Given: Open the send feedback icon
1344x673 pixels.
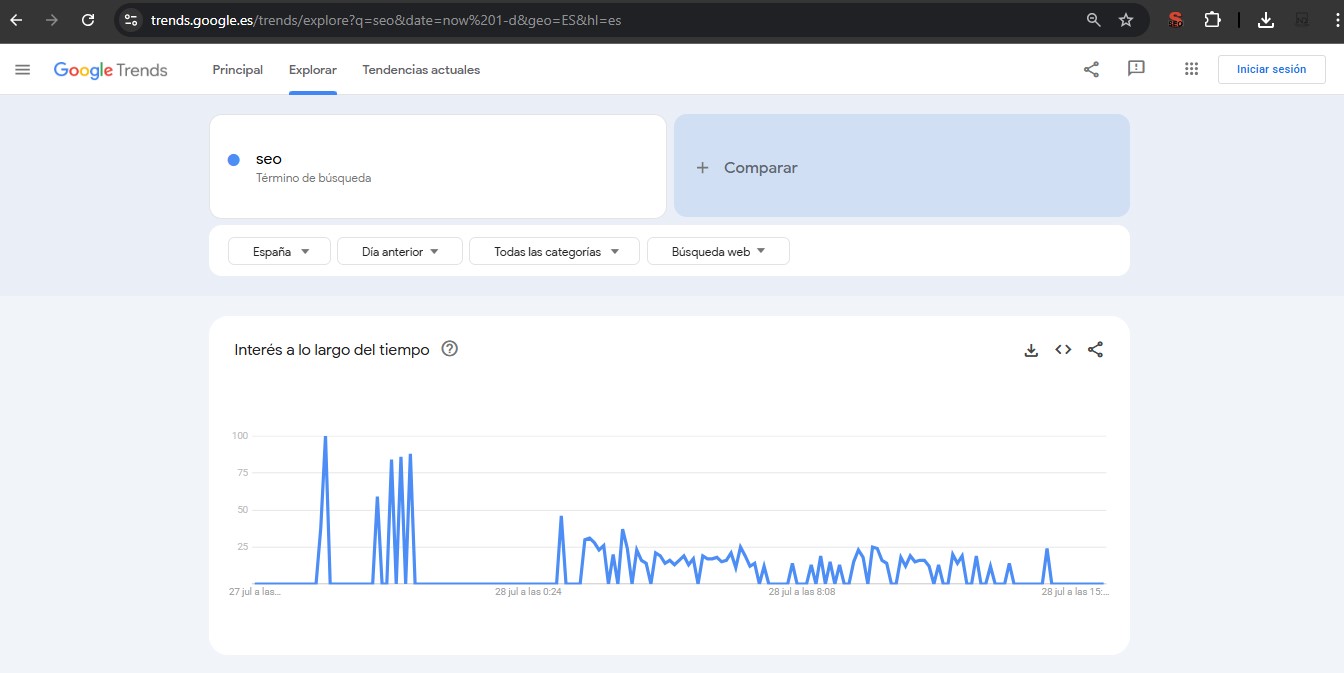Looking at the screenshot, I should (x=1136, y=69).
